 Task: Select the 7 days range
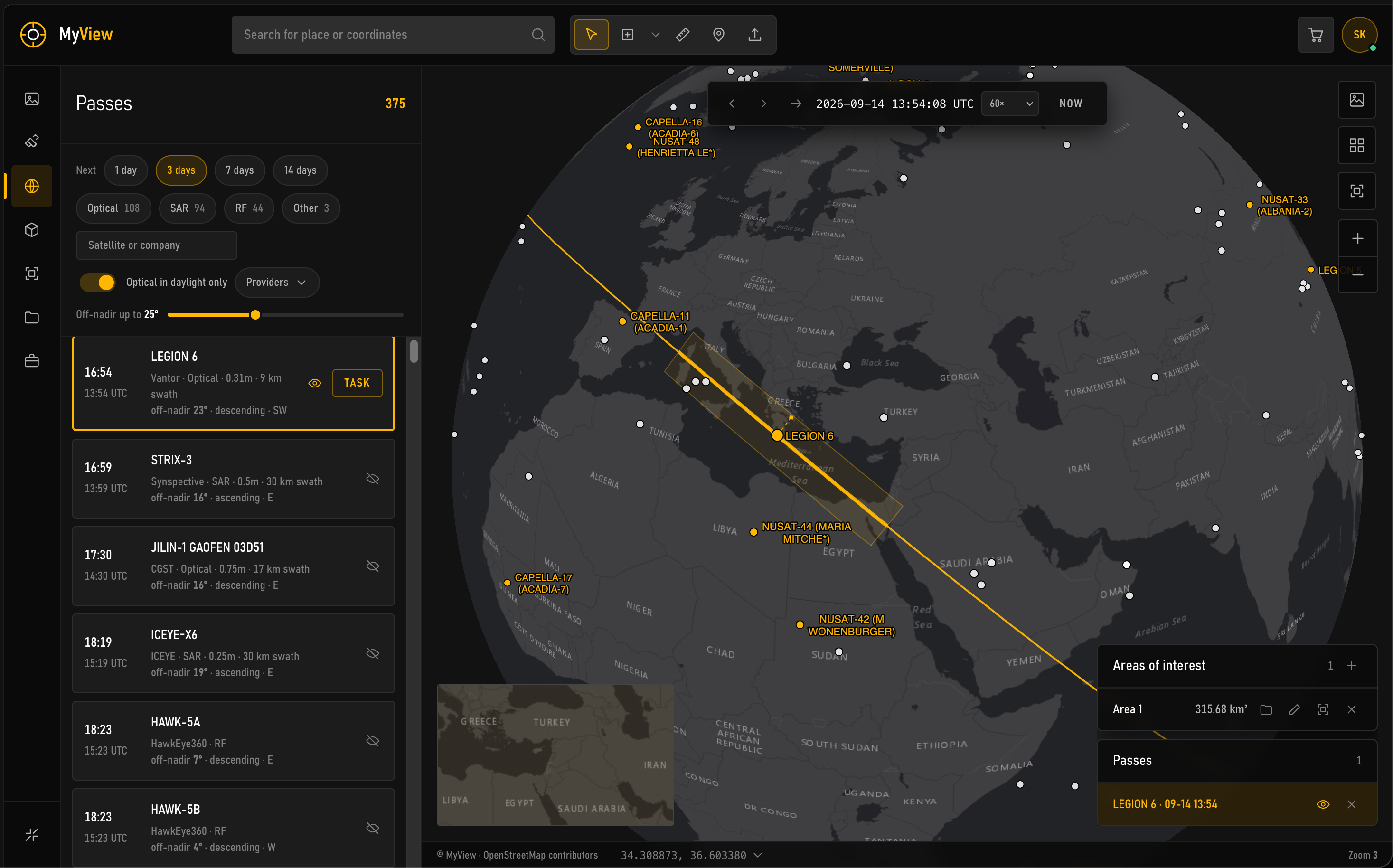239,170
